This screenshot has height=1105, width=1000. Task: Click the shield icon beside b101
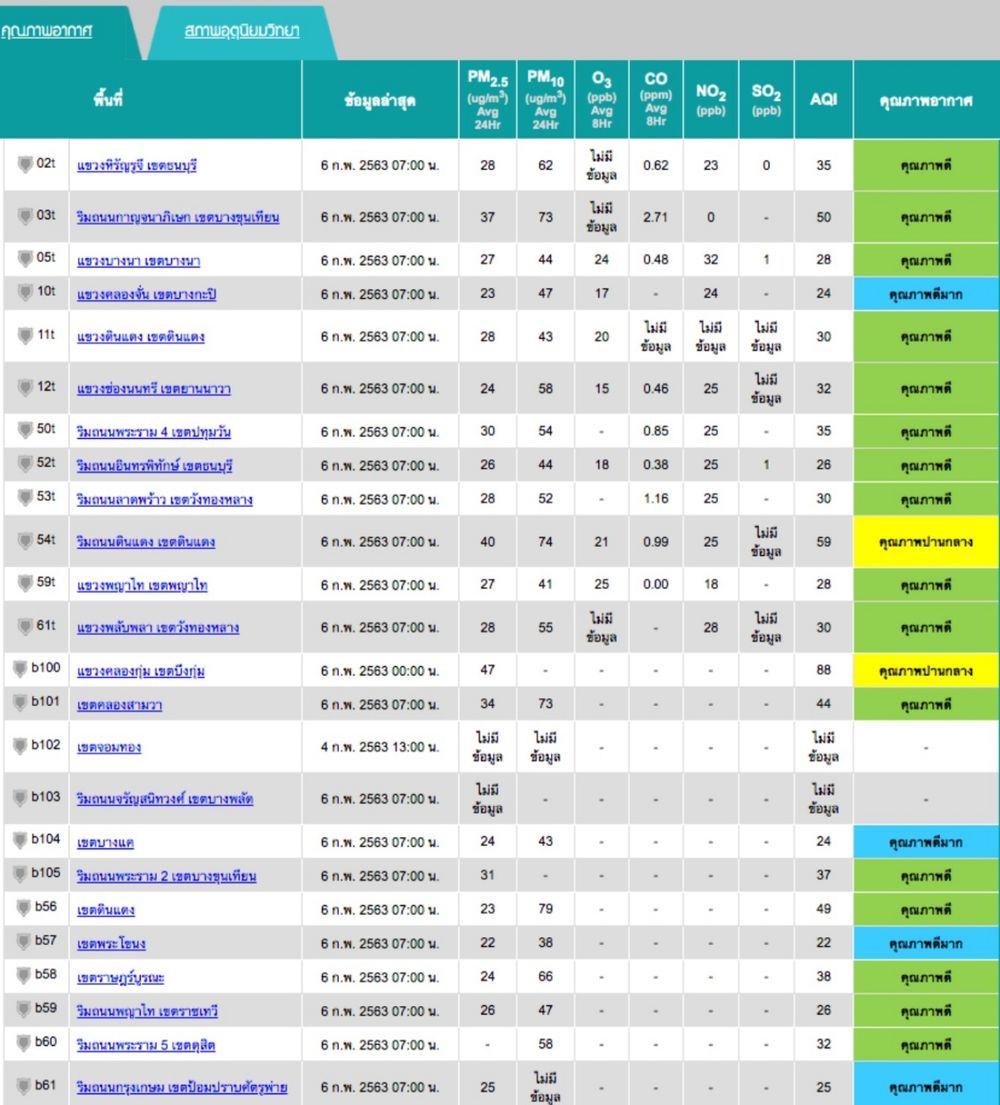click(x=20, y=703)
